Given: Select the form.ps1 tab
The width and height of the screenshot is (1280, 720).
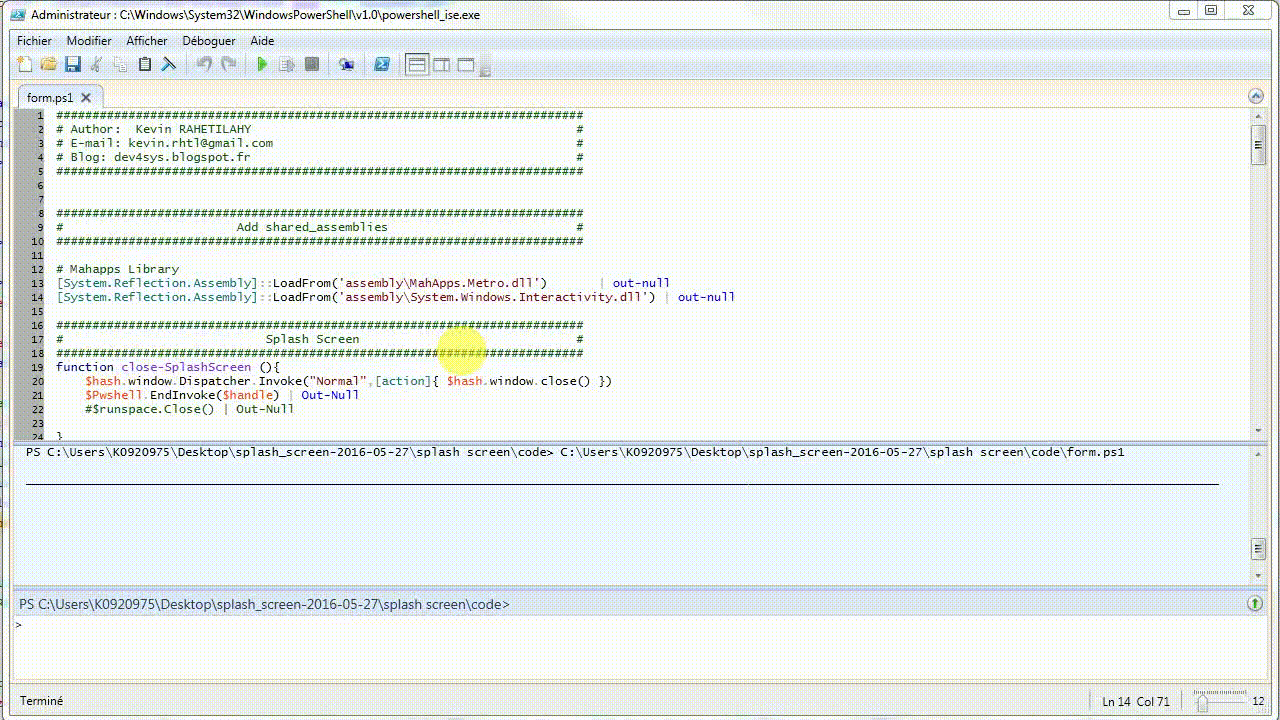Looking at the screenshot, I should [52, 97].
